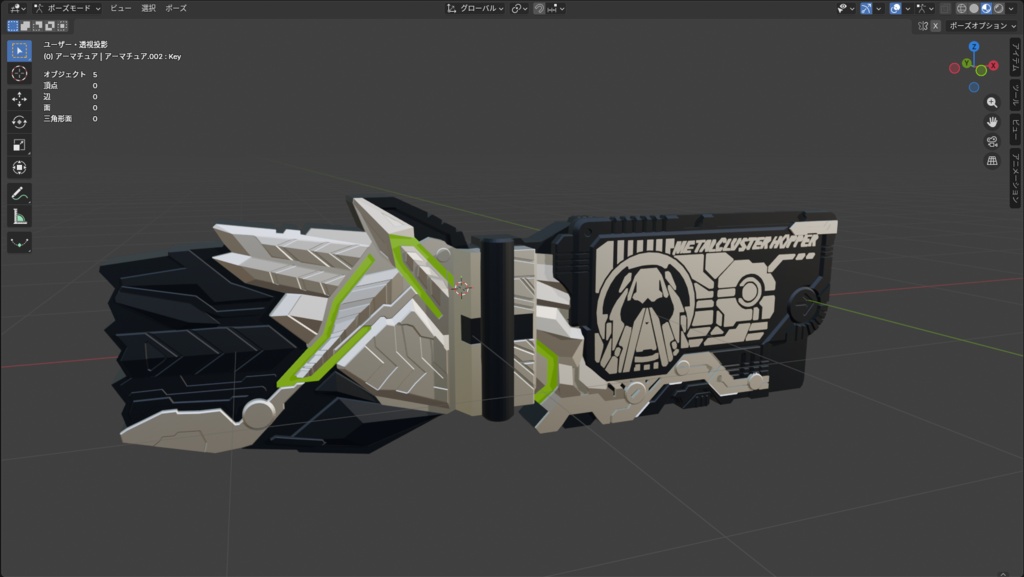This screenshot has width=1024, height=577.
Task: Switch to material preview shading
Action: (x=986, y=8)
